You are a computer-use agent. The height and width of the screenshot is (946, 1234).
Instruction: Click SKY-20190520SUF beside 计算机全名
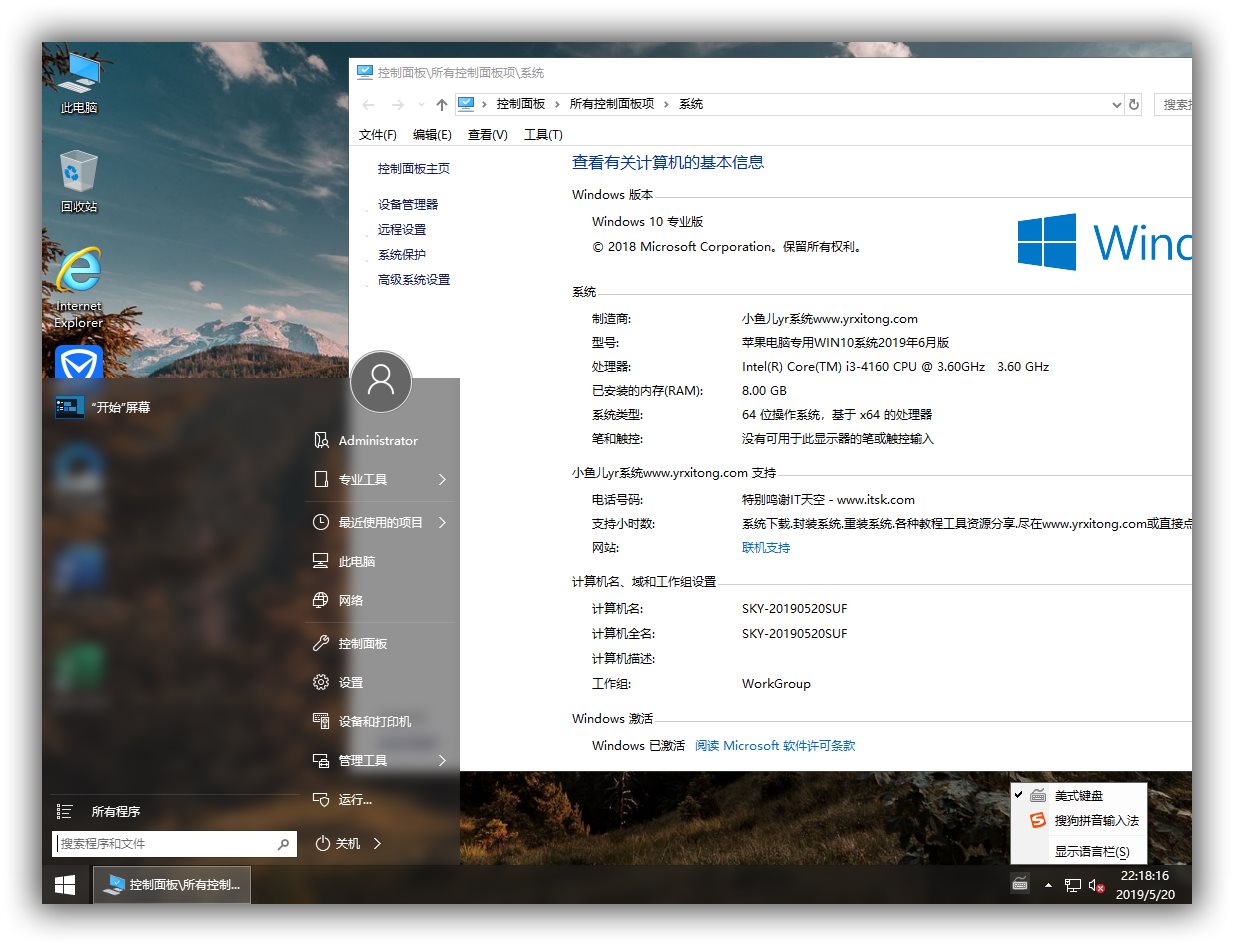(795, 634)
